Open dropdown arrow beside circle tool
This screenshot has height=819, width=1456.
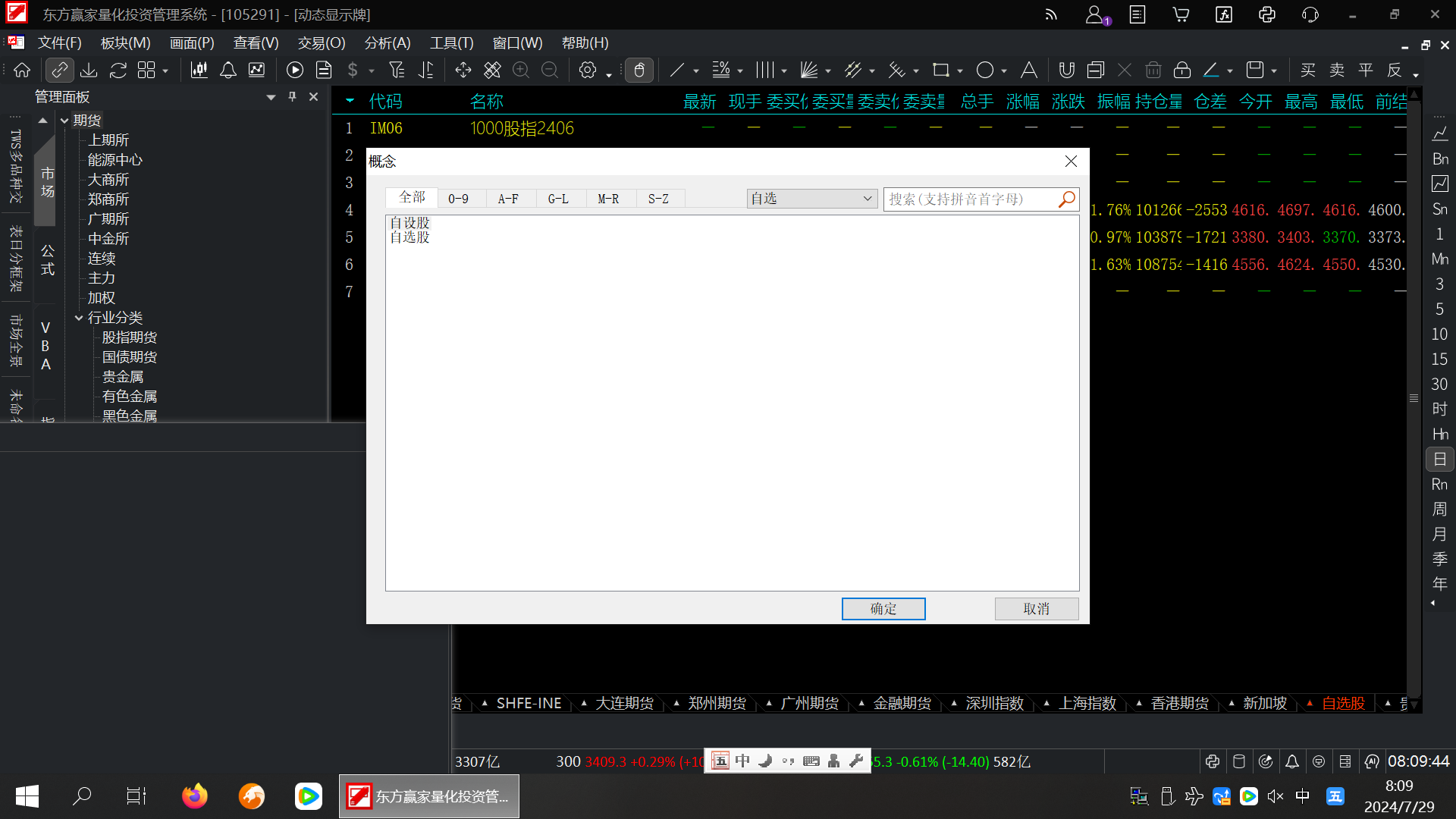pos(1004,72)
